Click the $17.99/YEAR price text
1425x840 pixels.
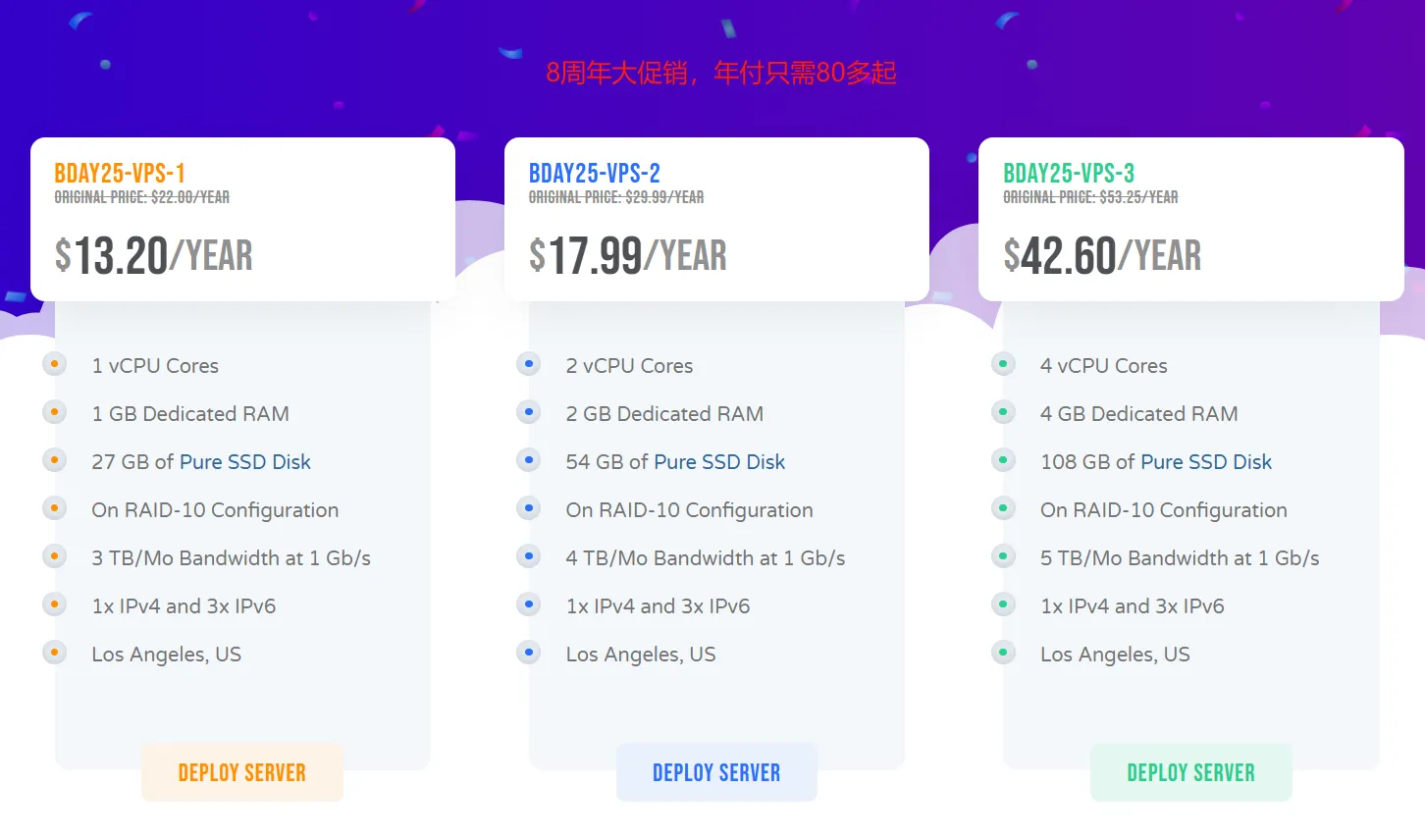tap(628, 256)
